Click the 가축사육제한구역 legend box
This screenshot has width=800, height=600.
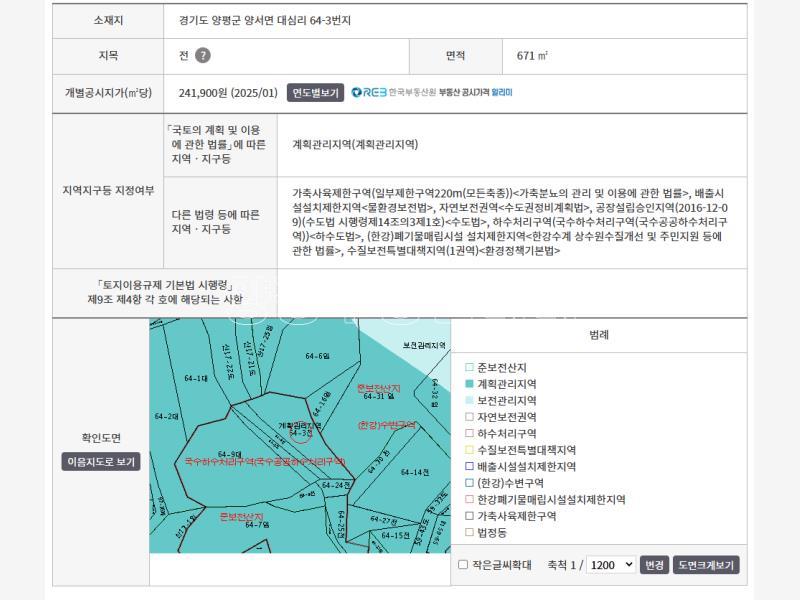pos(469,516)
